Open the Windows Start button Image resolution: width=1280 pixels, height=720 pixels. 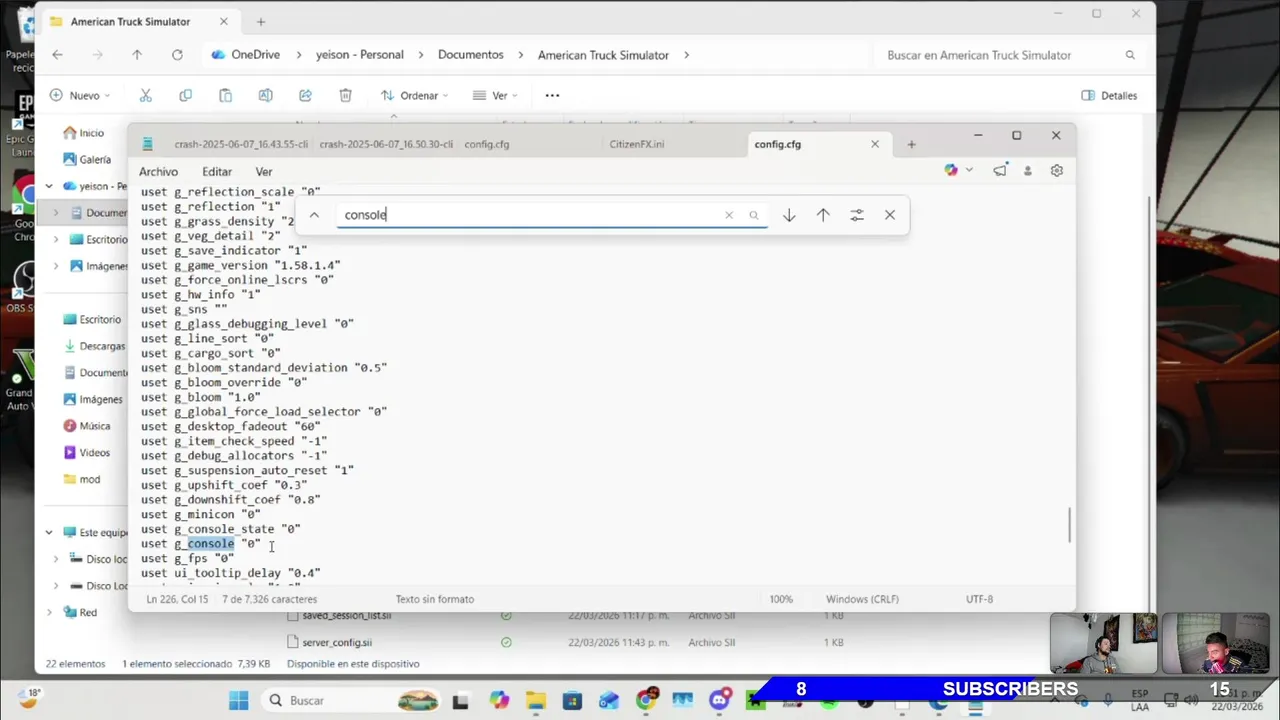[x=238, y=700]
